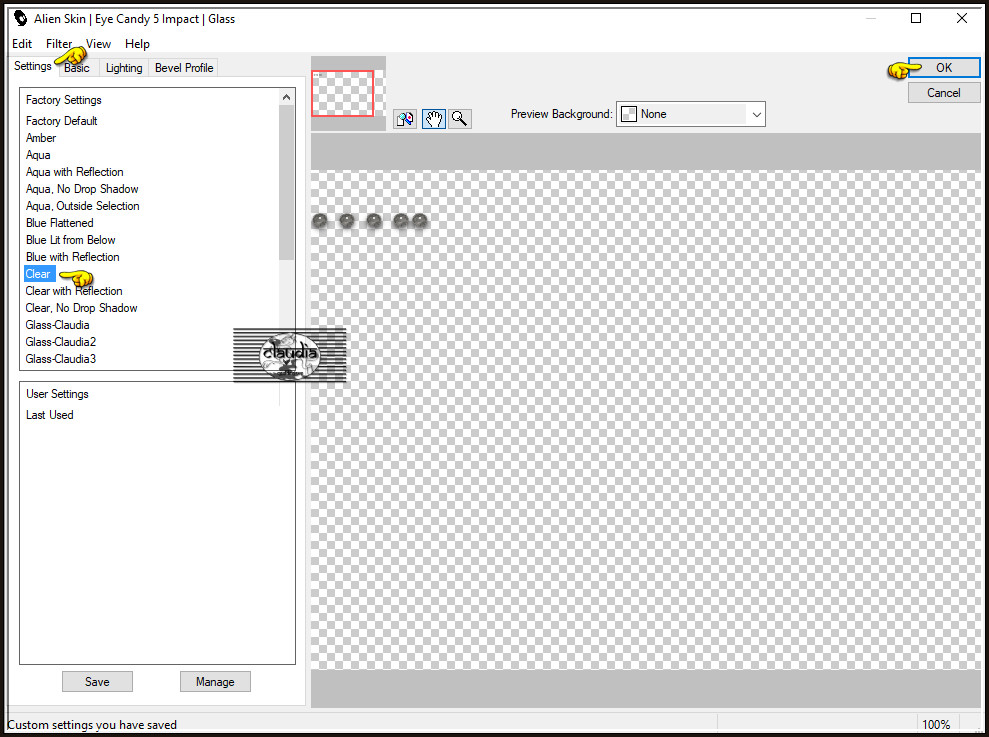The width and height of the screenshot is (989, 737).
Task: Select the Blue Lit from Below preset
Action: tap(71, 240)
